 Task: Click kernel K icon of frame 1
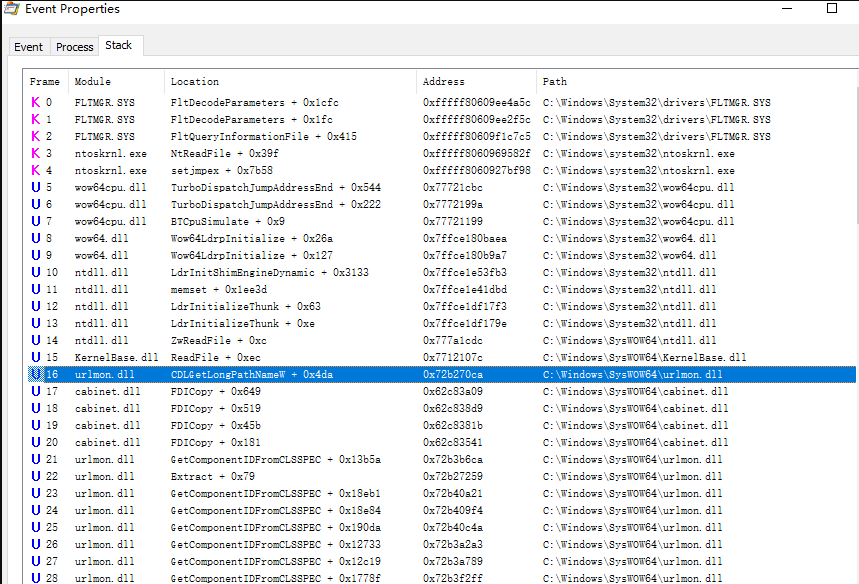point(36,119)
